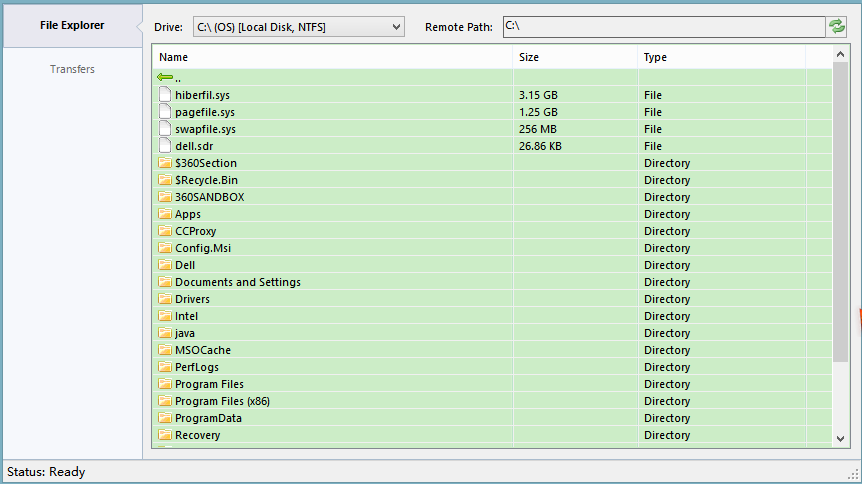Click the folder icon for Documents and Settings

coord(164,282)
